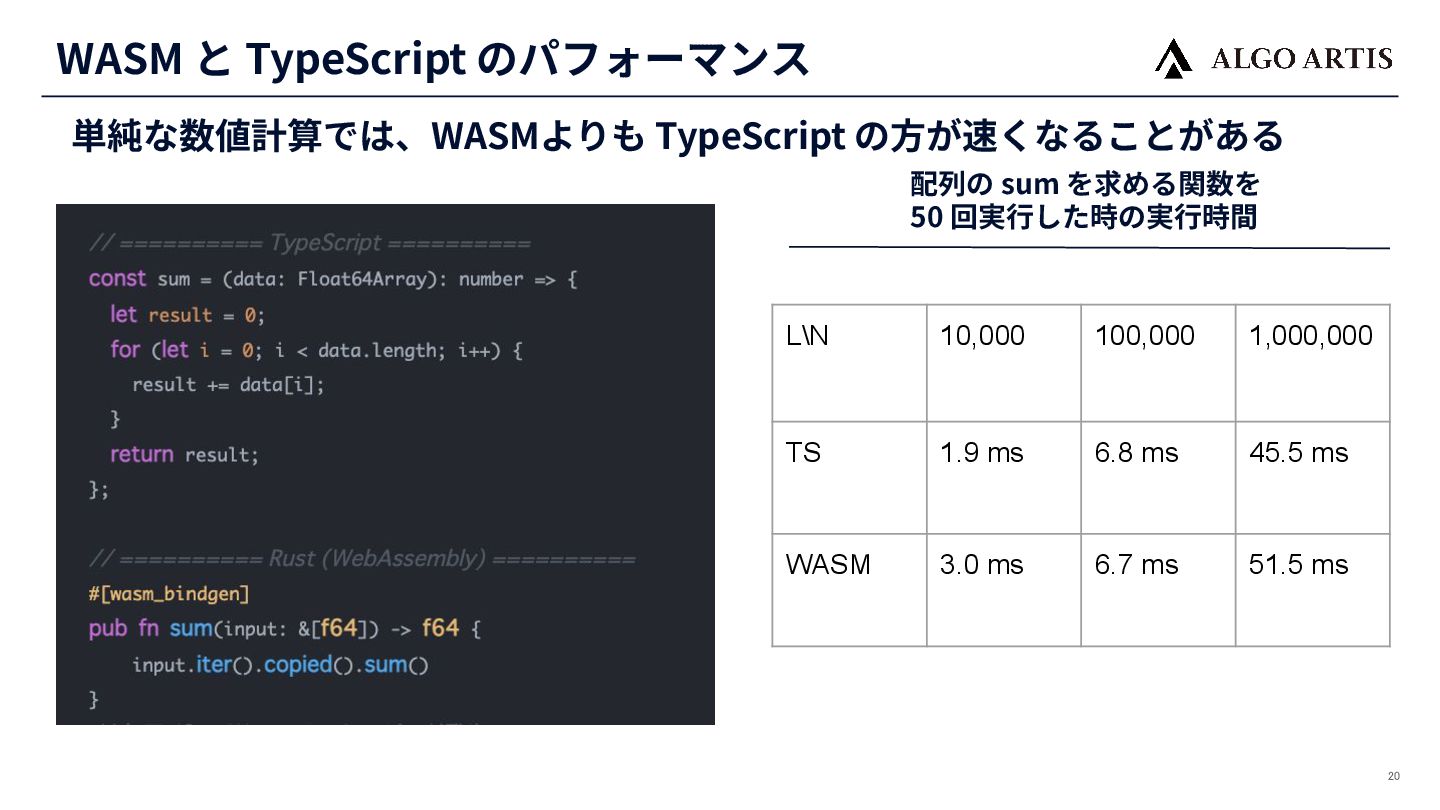Click the 'TS' row label cell
Viewport: 1440px width, 810px height.
click(849, 478)
